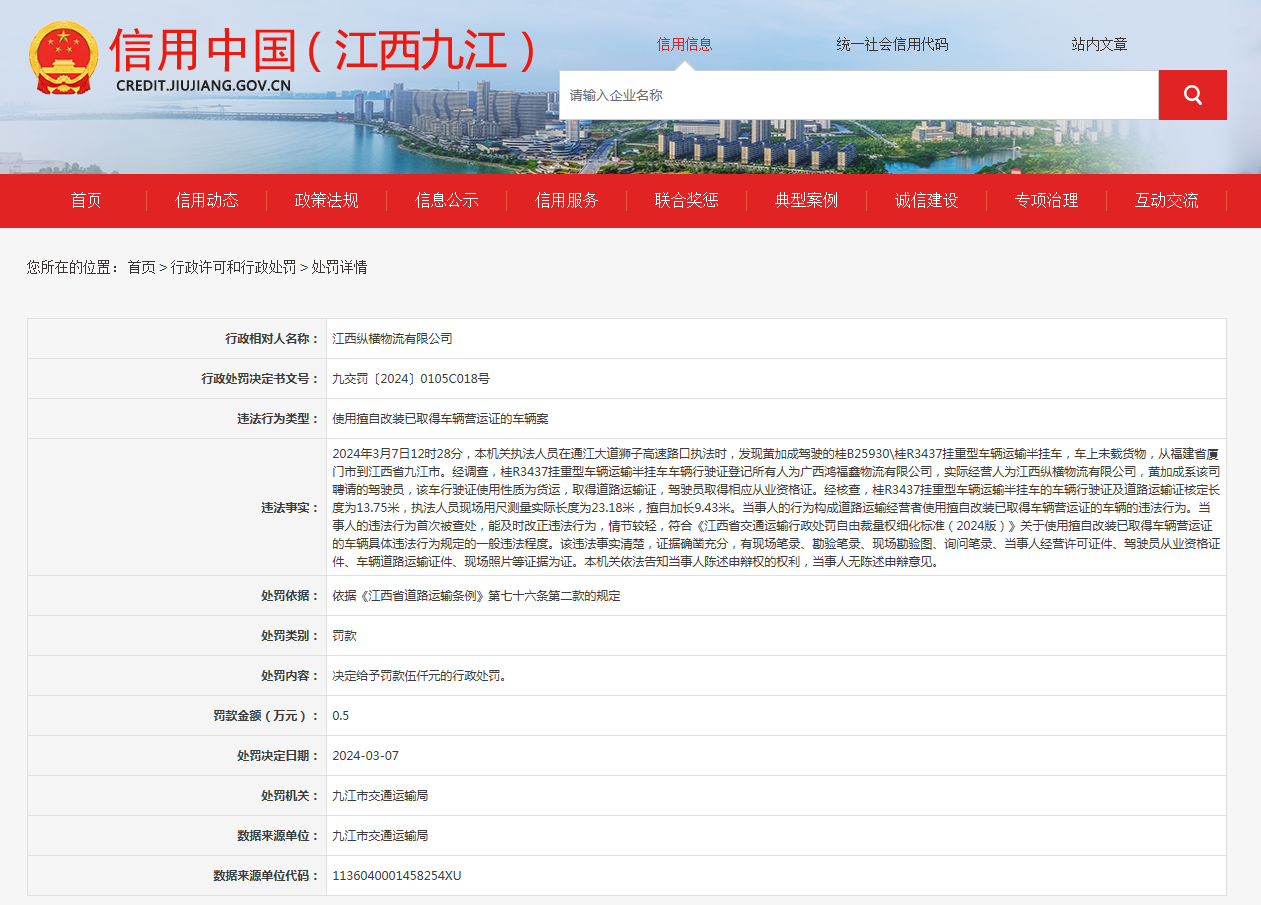This screenshot has height=905, width=1261.
Task: Open the 典型案例 navigation item
Action: coord(805,200)
